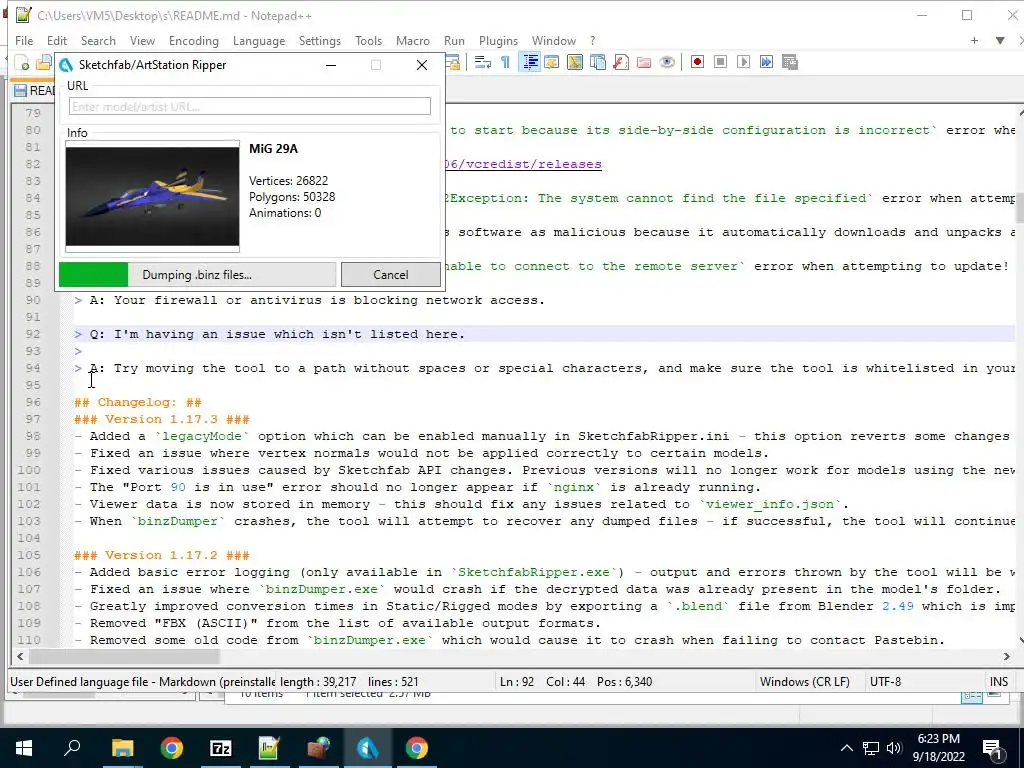Screen dimensions: 1024x768
Task: Open File Explorer from taskbar
Action: point(122,748)
